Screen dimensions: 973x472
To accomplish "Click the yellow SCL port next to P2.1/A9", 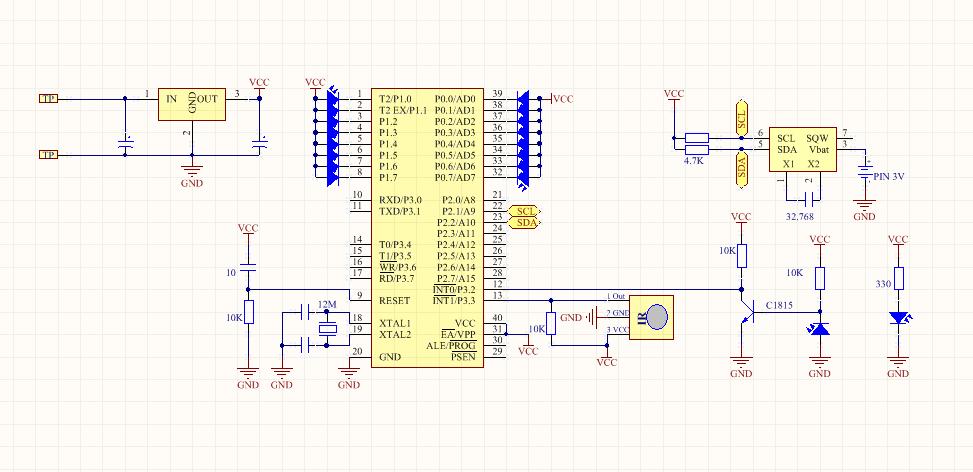I will 524,212.
